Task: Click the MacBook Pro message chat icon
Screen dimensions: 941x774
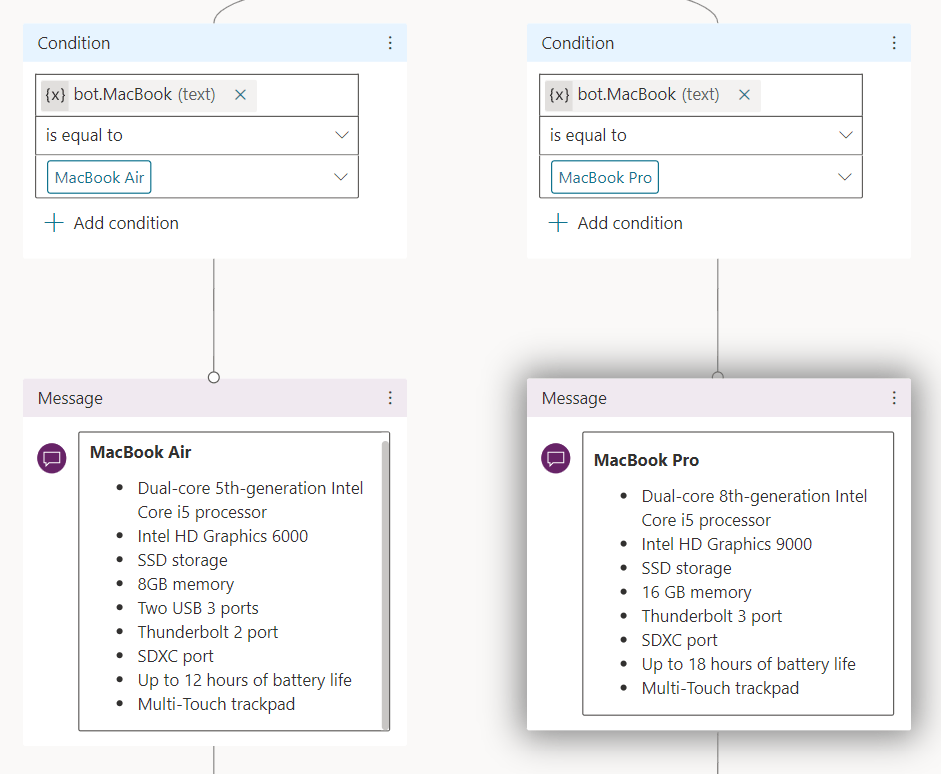Action: [x=557, y=459]
